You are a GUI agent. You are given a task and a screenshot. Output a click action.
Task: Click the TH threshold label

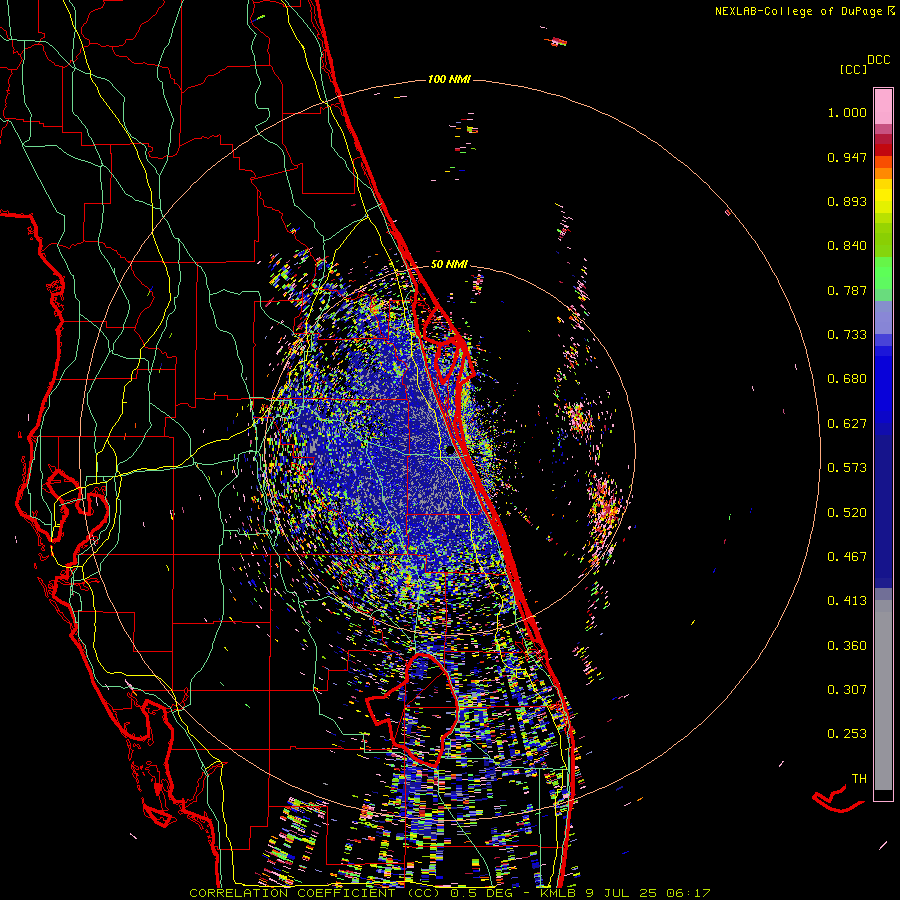coord(859,779)
